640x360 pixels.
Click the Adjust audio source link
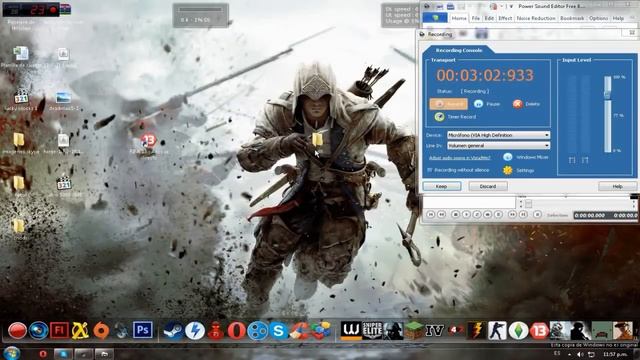(x=460, y=158)
